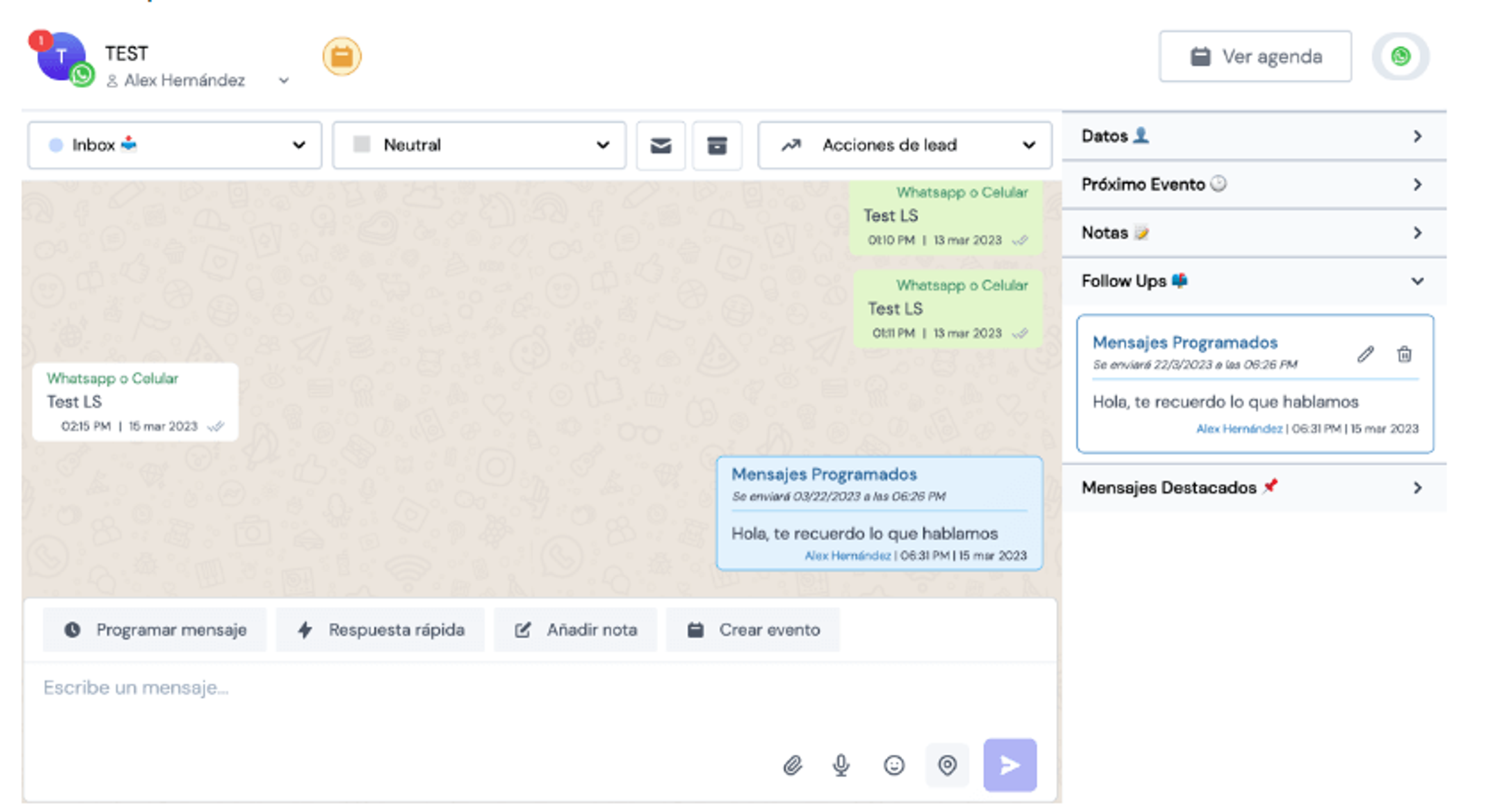Click the Ver agenda button
Screen dimensions: 1507x812
point(1255,57)
